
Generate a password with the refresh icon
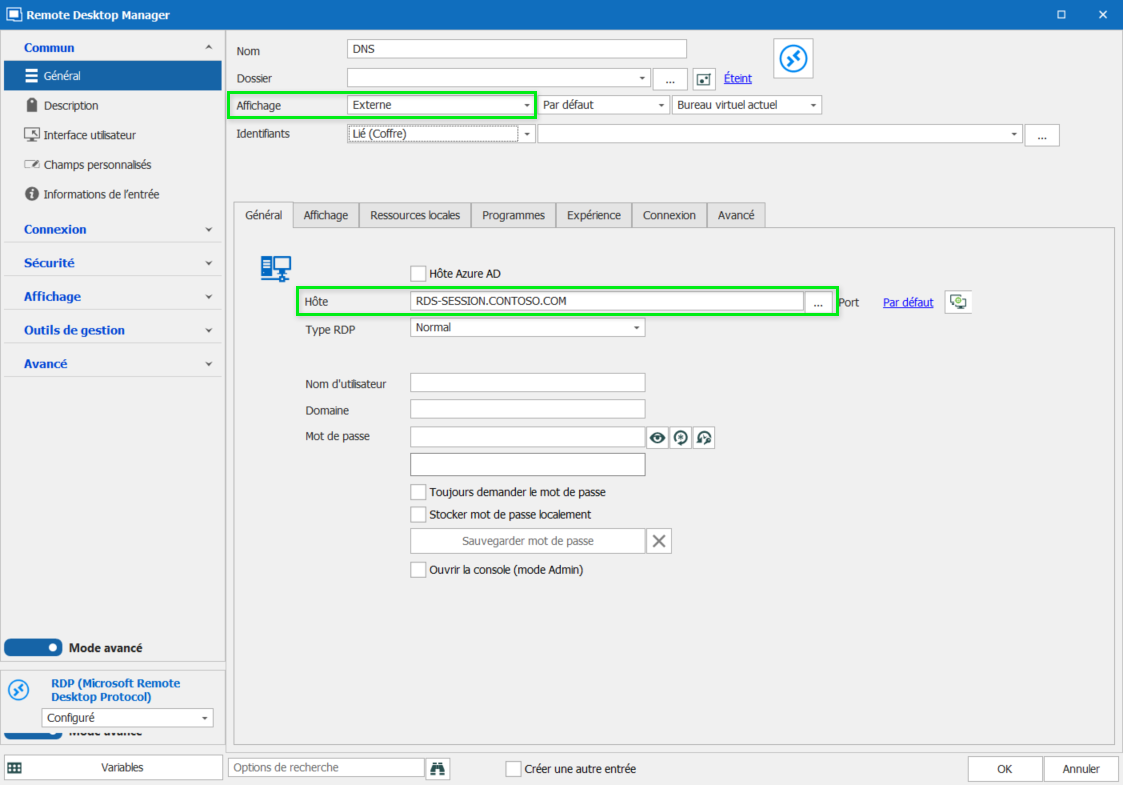680,437
